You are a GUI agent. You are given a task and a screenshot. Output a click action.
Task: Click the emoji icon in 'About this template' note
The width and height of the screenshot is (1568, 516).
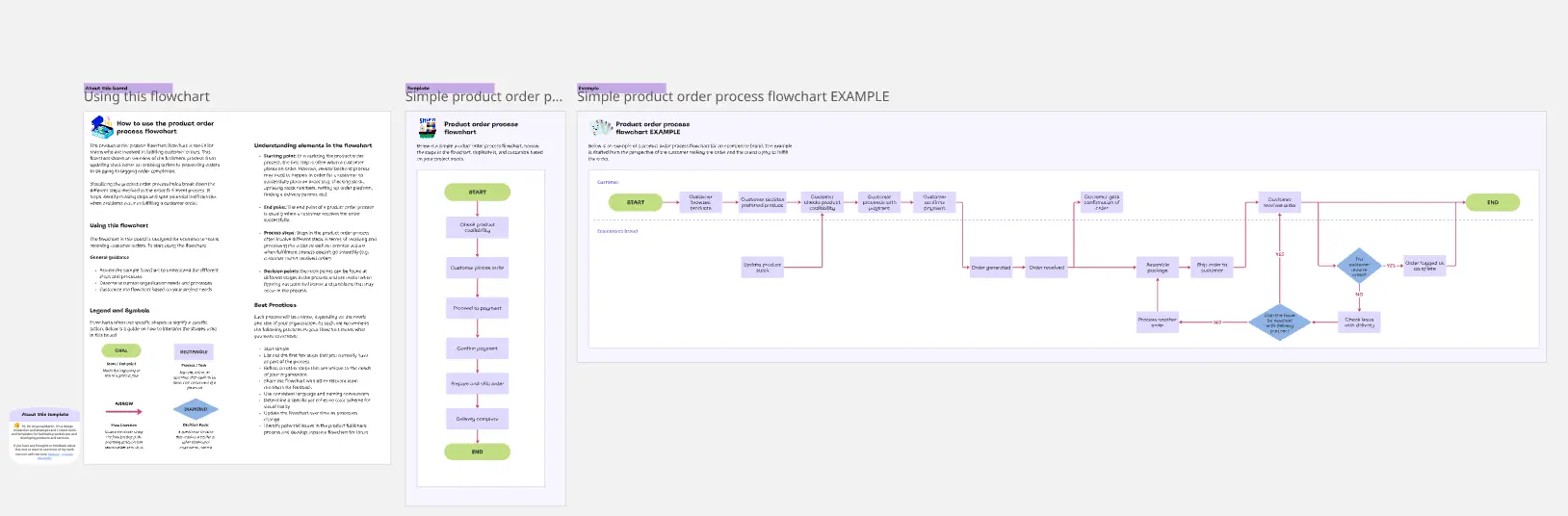tap(17, 426)
